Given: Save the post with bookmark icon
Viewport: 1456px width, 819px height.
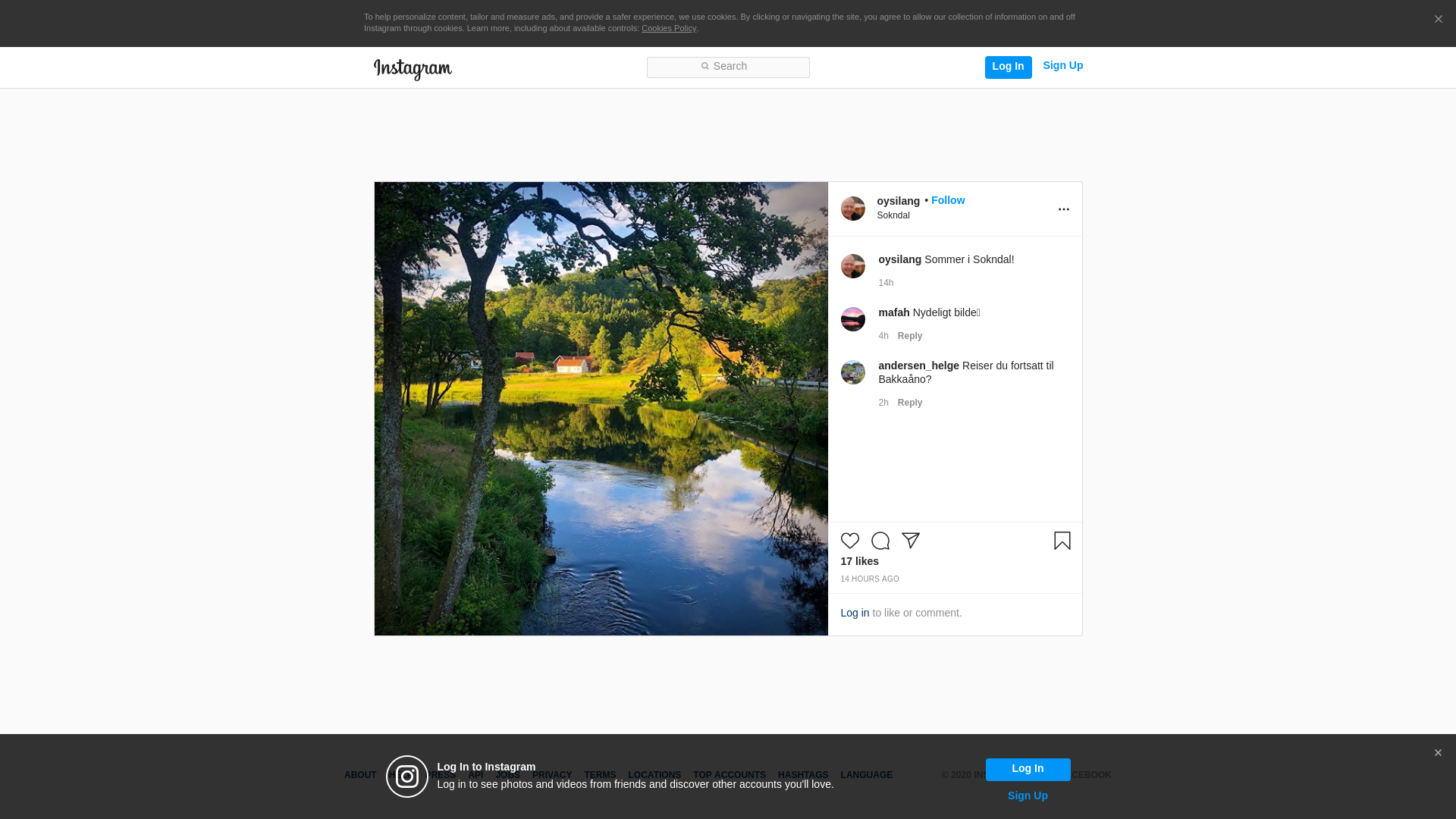Looking at the screenshot, I should (x=1062, y=541).
